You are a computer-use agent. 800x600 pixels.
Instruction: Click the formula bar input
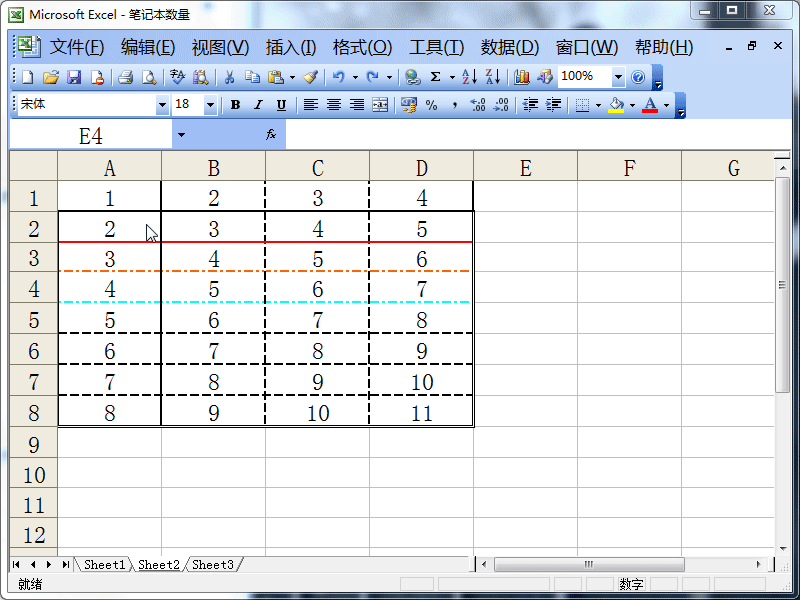538,135
